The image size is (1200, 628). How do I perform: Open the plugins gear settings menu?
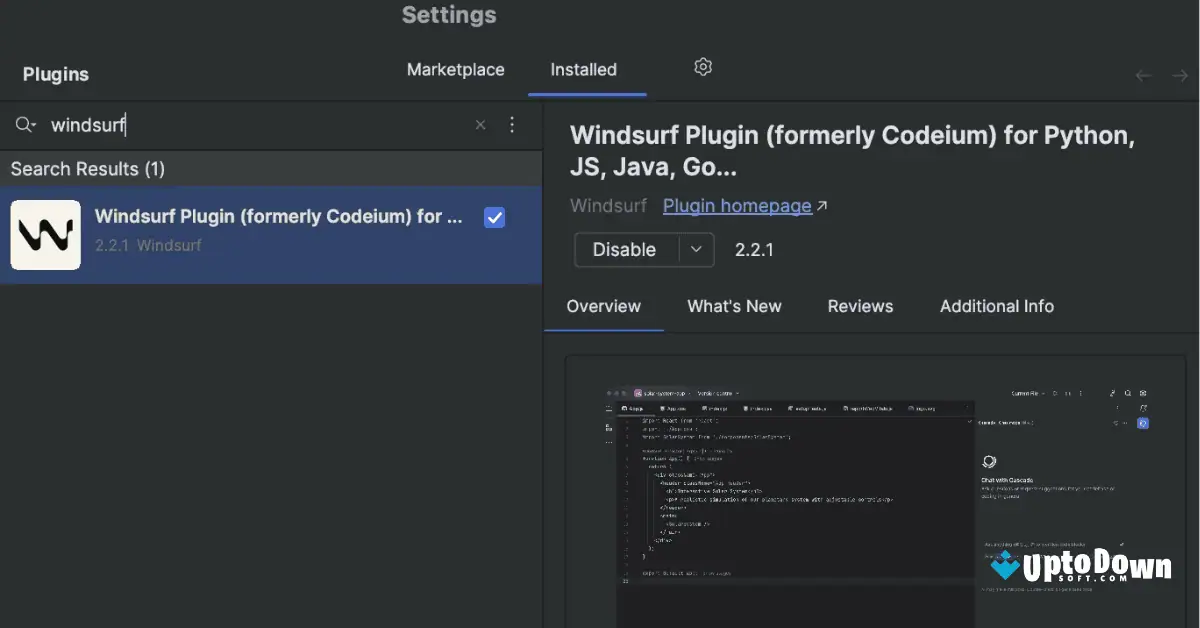[703, 67]
